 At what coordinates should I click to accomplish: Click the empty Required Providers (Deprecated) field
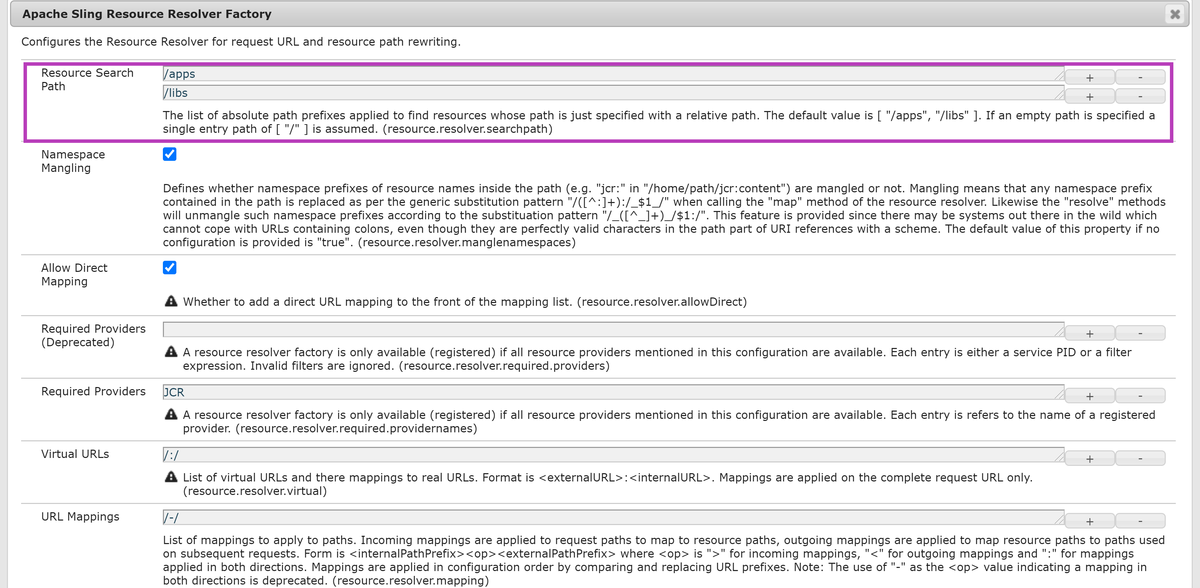click(613, 329)
